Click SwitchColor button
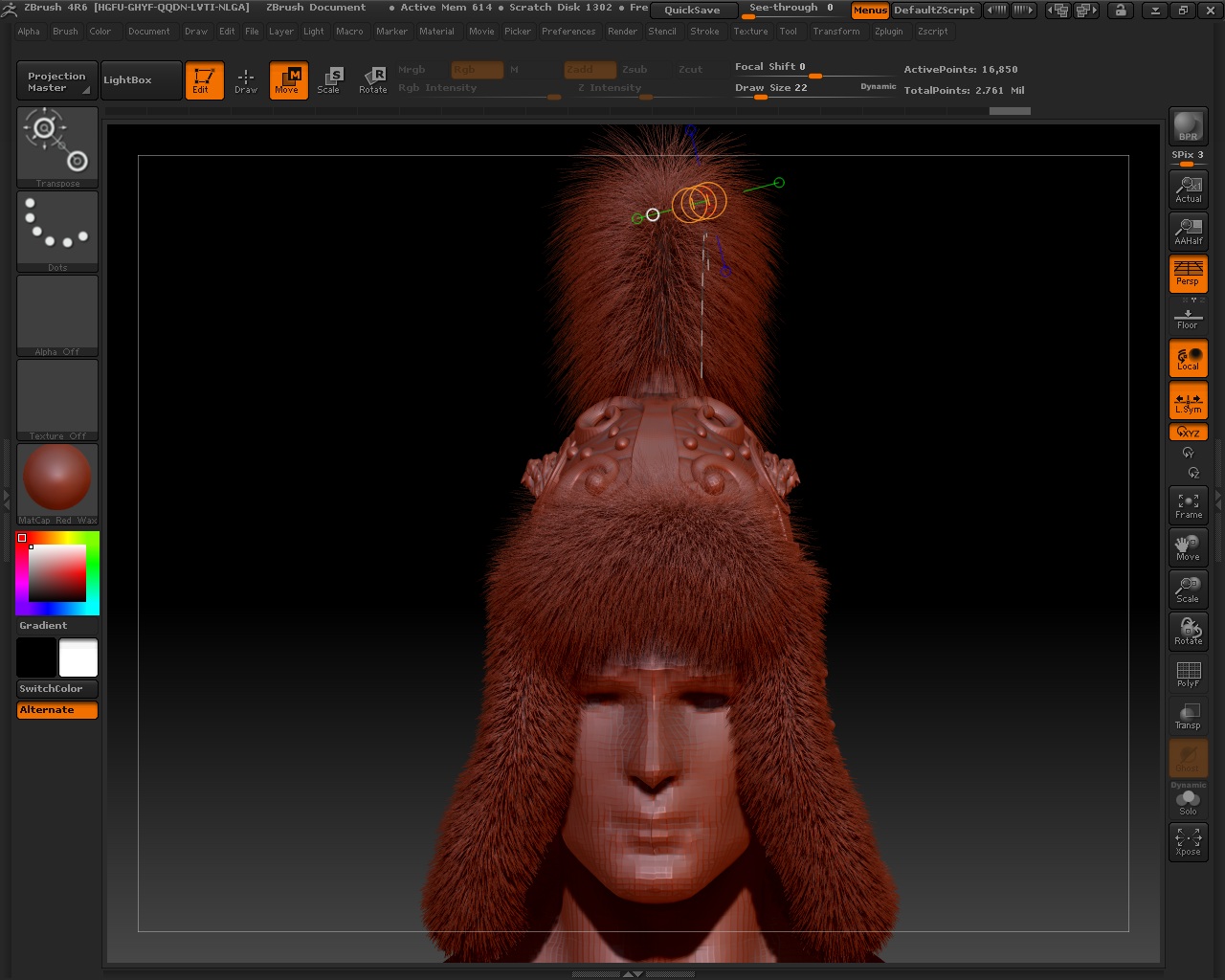 click(x=57, y=689)
